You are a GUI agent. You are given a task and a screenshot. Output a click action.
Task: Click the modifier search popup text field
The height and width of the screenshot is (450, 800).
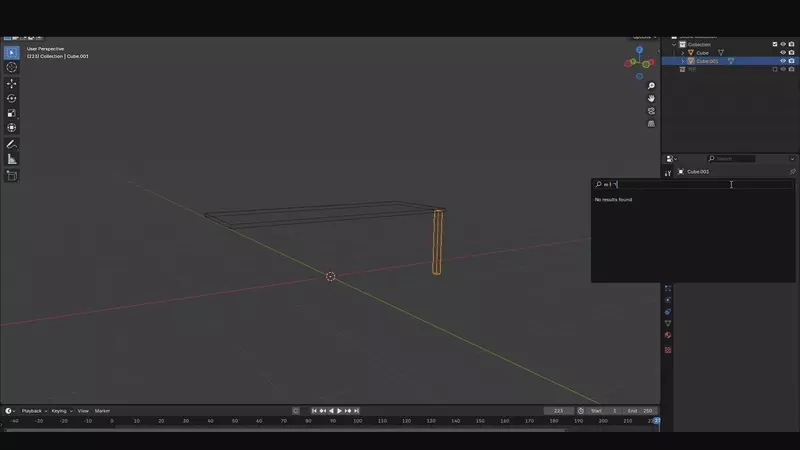pyautogui.click(x=693, y=184)
